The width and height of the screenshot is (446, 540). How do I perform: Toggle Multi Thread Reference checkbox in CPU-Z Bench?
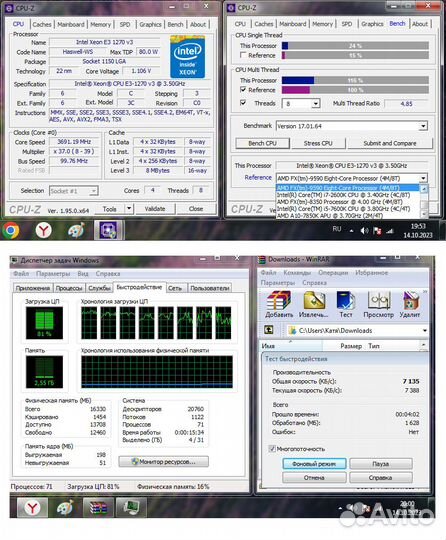tap(243, 90)
